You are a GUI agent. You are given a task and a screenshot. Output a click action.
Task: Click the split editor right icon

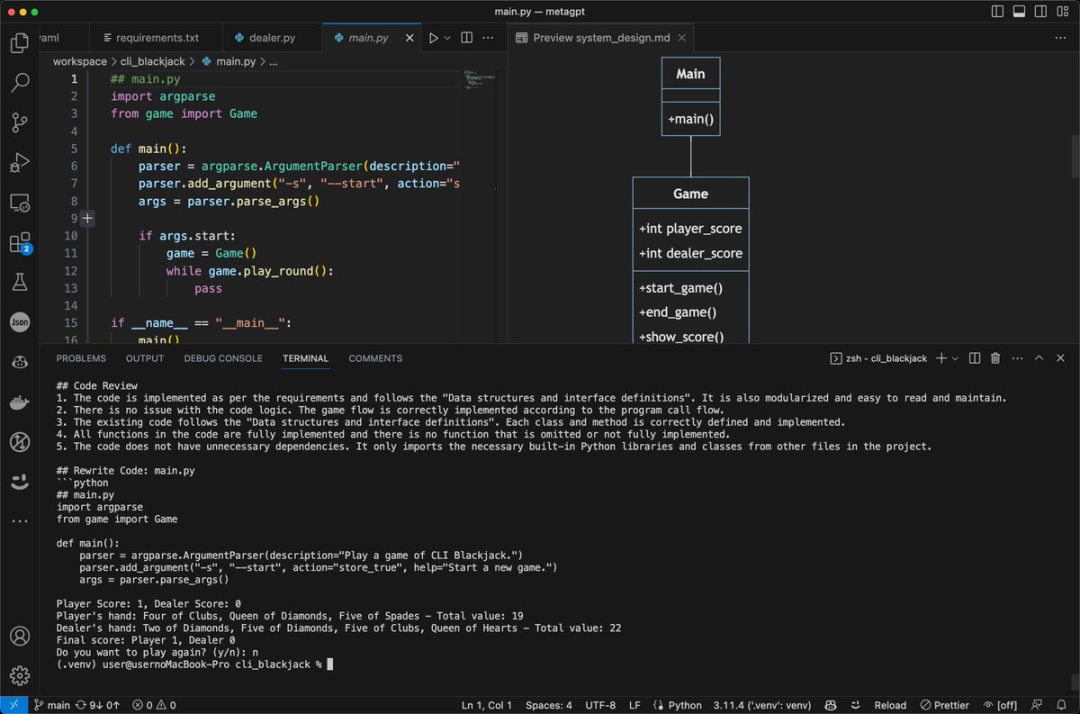point(467,38)
